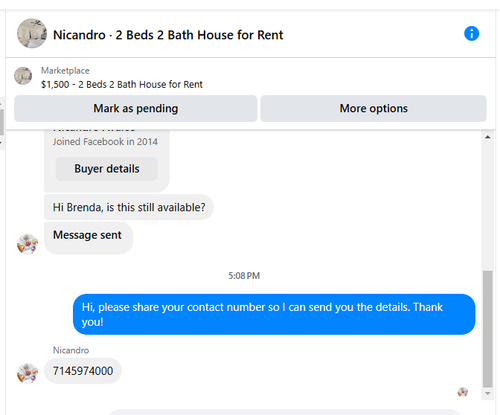Click the 'Hi Brenda, is this still available?' message
Viewport: 500px width, 415px height.
pyautogui.click(x=129, y=207)
